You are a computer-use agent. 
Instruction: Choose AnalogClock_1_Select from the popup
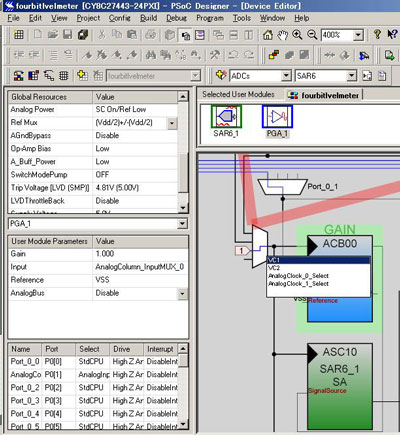tap(318, 284)
